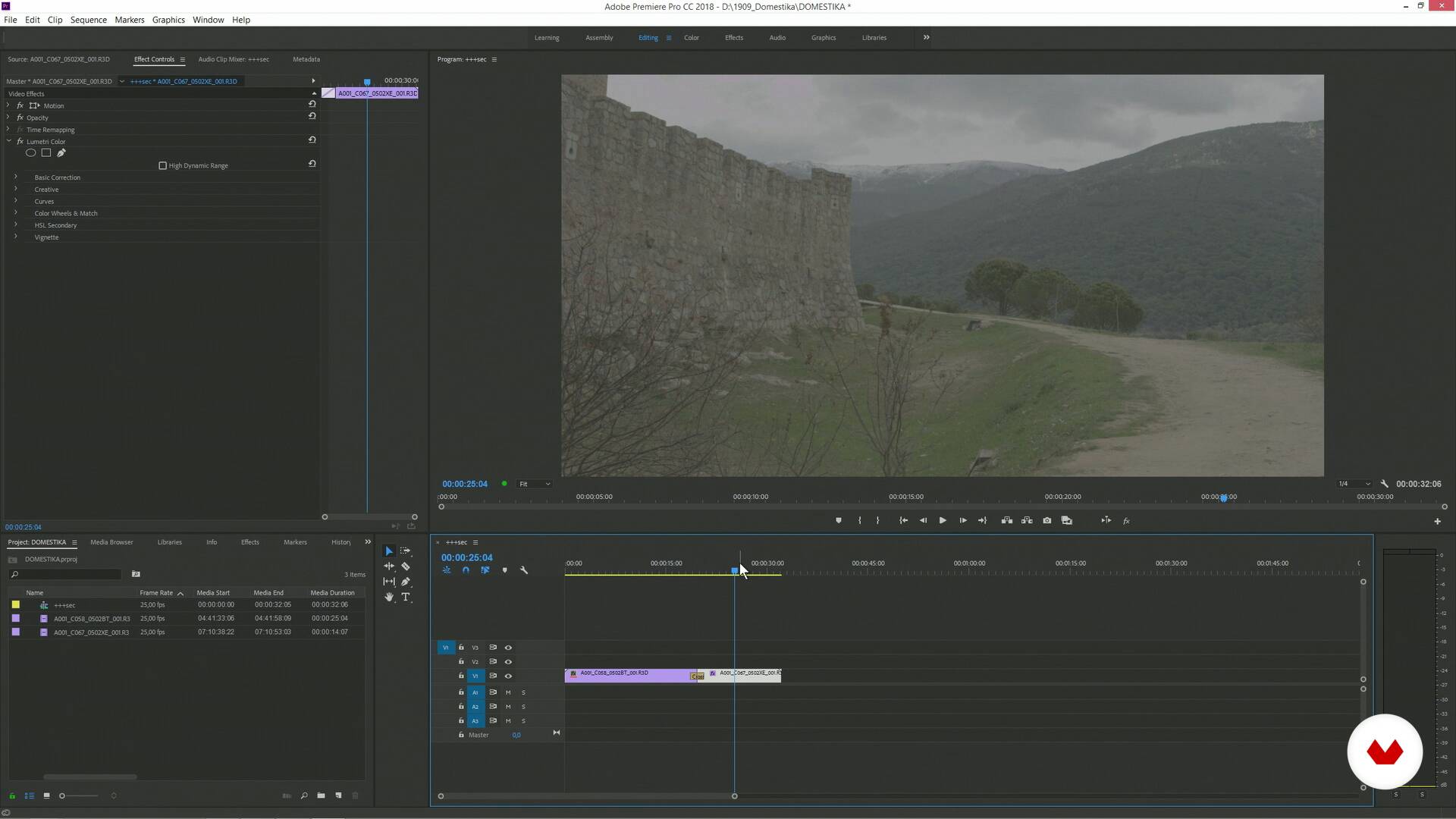Select the Pen tool in tools panel
Image resolution: width=1456 pixels, height=819 pixels.
tap(406, 582)
